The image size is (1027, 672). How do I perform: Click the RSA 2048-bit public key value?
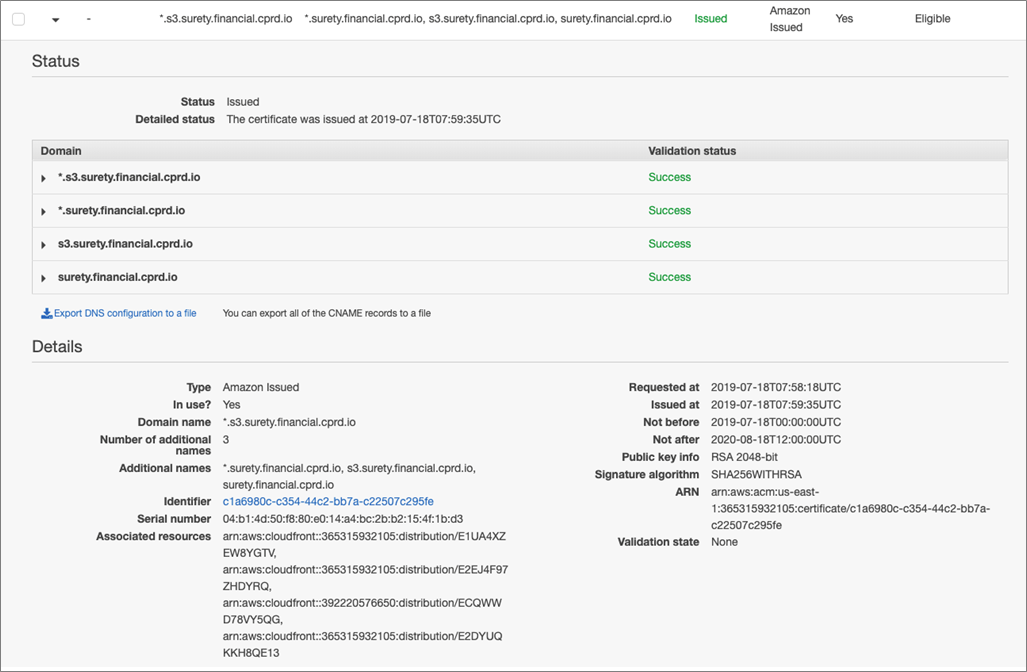(744, 457)
